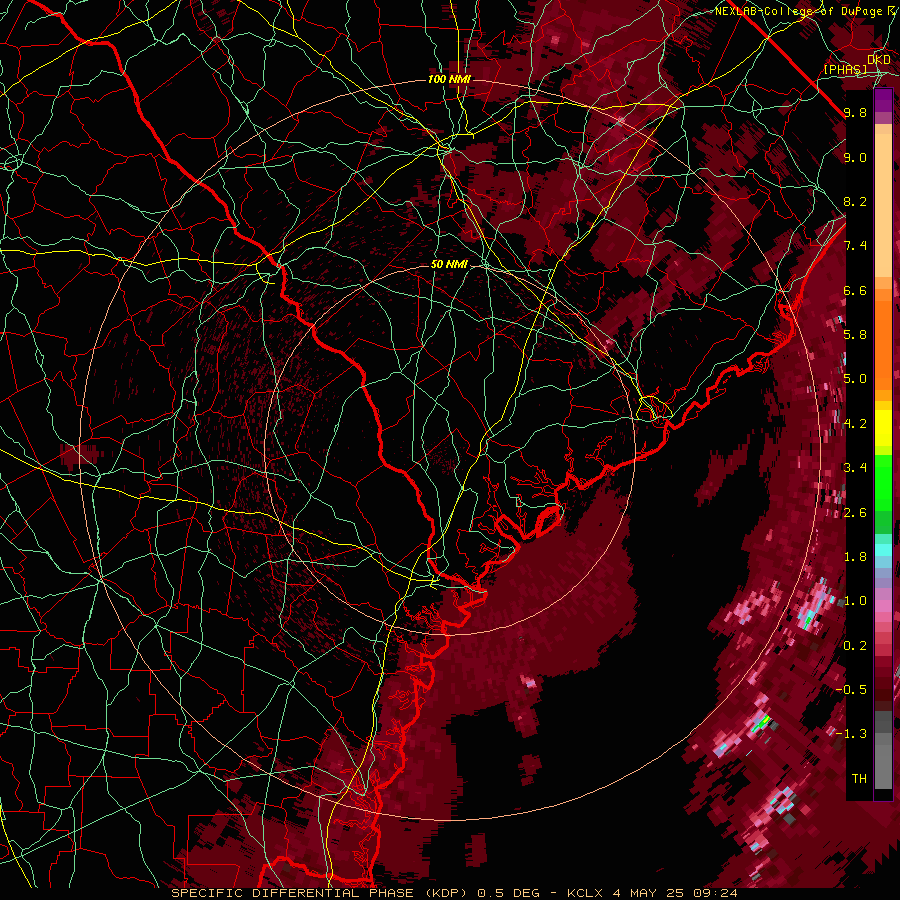Click the 1.8 value on the scale

pyautogui.click(x=855, y=557)
